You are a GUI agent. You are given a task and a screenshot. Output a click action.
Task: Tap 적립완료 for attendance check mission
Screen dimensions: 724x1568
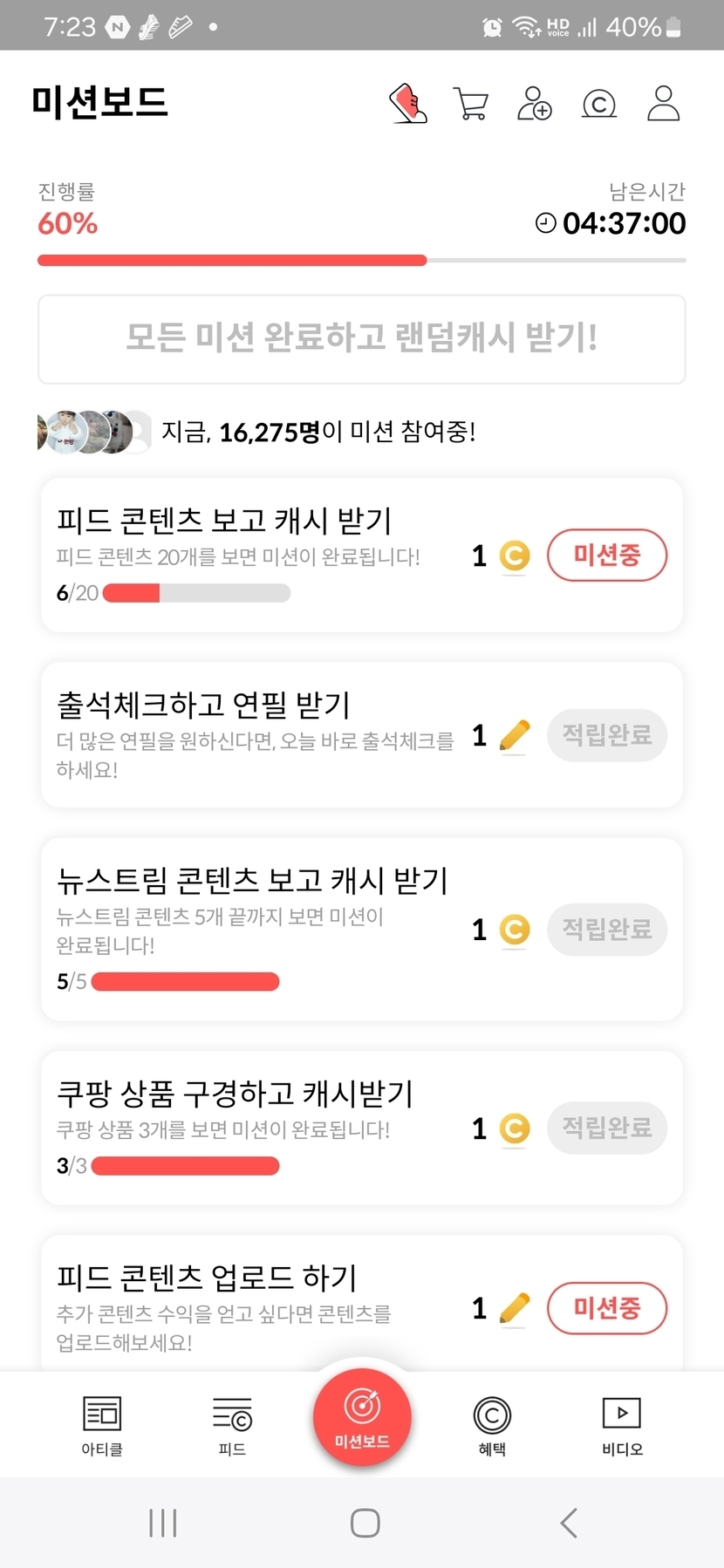607,735
